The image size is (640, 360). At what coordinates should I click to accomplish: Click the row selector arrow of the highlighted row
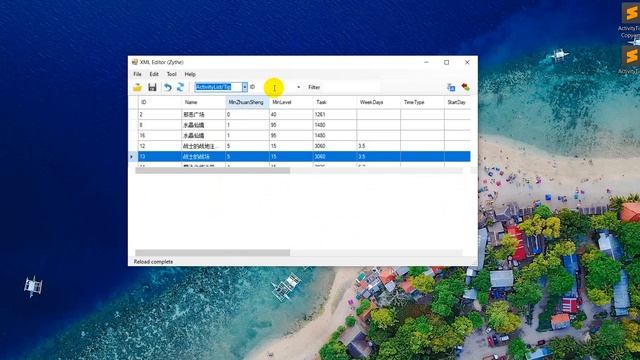(132, 157)
